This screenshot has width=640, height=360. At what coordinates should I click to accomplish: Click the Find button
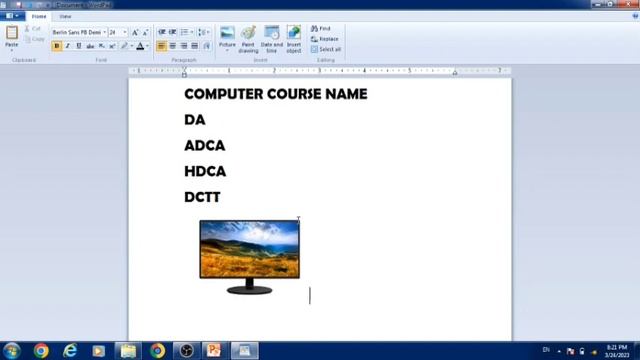point(321,29)
